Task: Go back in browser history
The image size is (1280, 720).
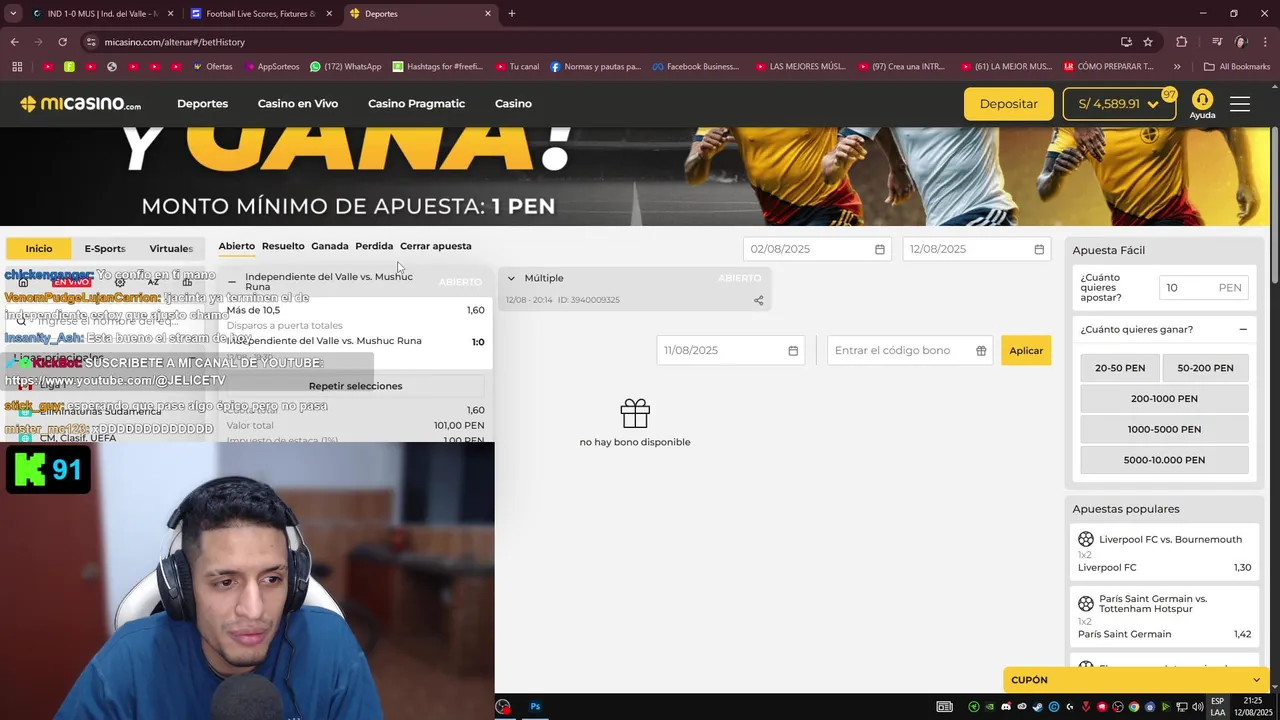Action: coord(14,42)
